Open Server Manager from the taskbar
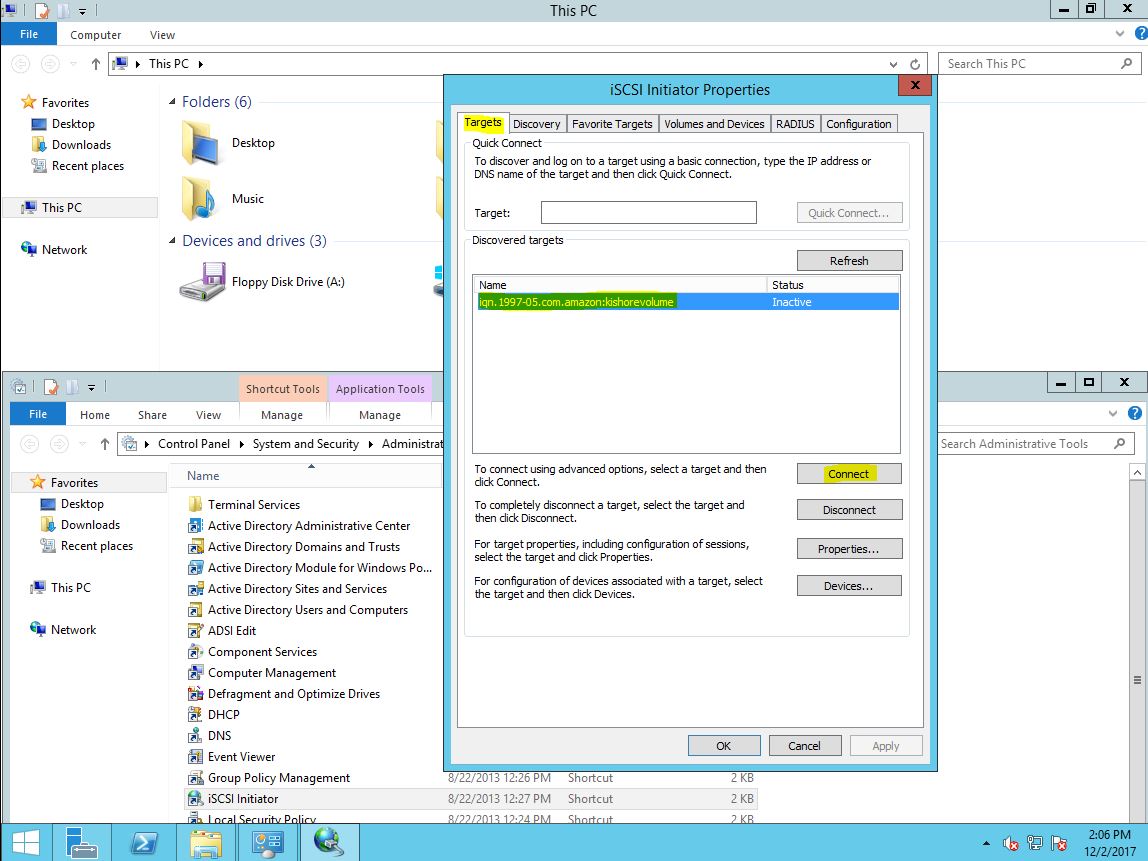The height and width of the screenshot is (861, 1148). click(82, 842)
